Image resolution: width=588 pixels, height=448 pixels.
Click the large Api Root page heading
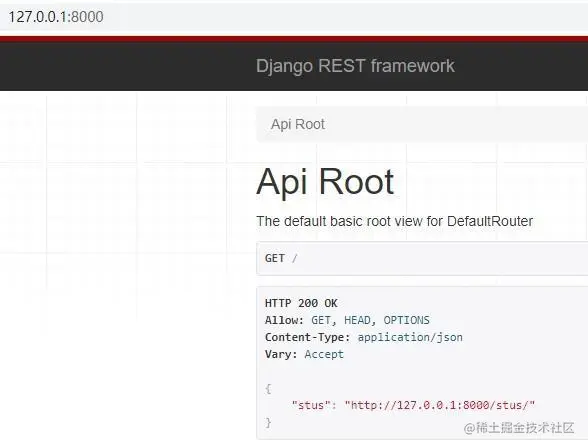pos(325,182)
